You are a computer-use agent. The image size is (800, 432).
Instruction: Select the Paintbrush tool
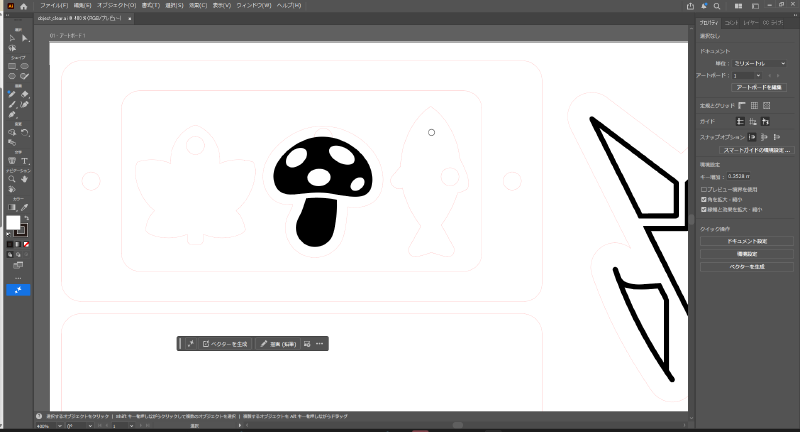[12, 105]
